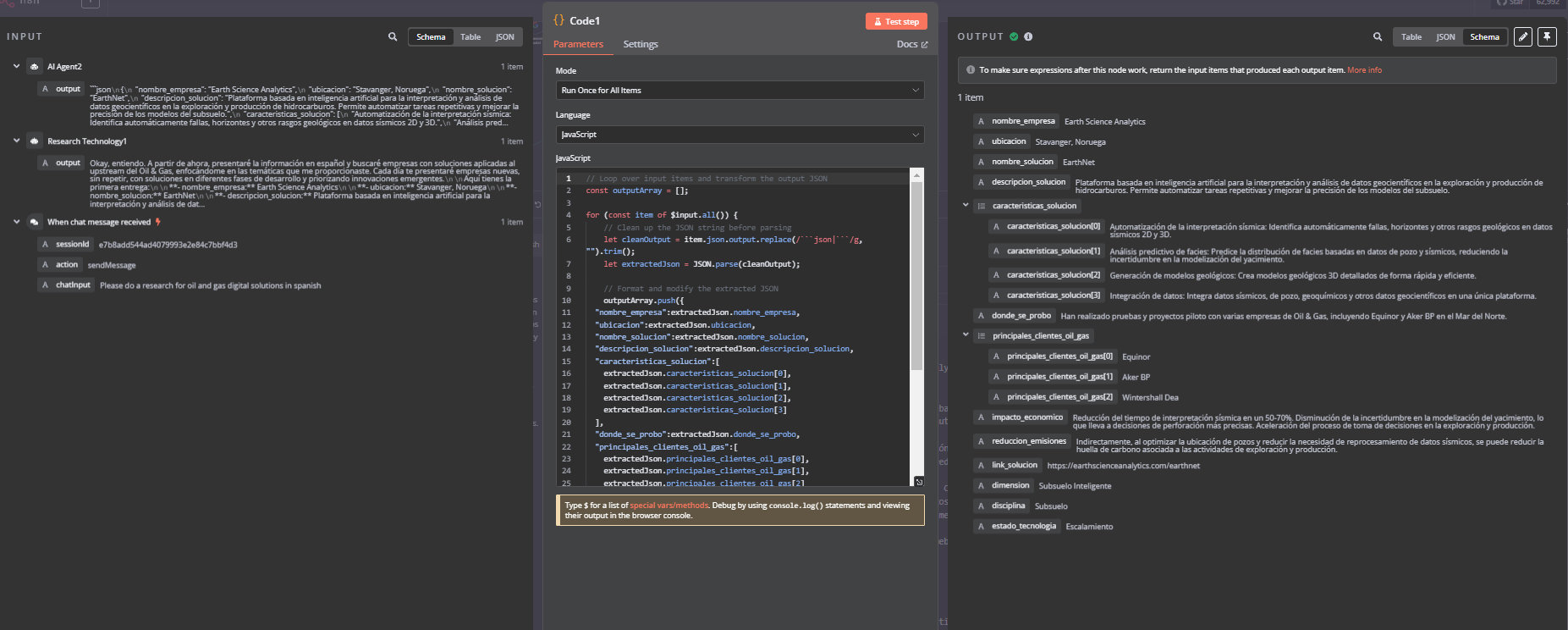Click the code editor expand icon at bottom corner
1568x630 pixels.
[x=919, y=481]
